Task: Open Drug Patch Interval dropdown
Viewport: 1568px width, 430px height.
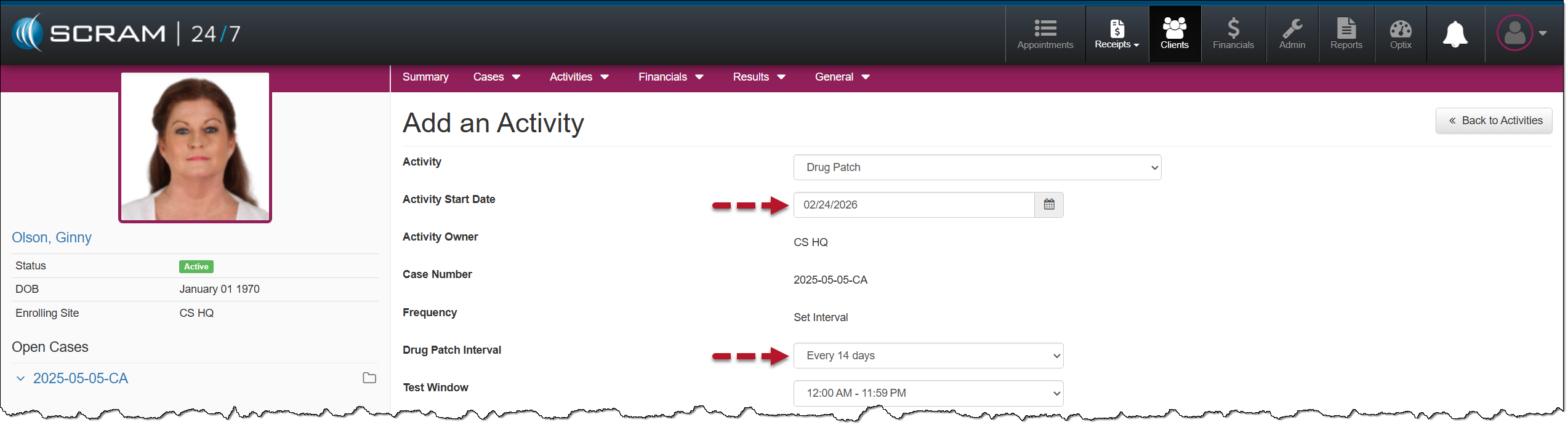Action: pyautogui.click(x=928, y=356)
